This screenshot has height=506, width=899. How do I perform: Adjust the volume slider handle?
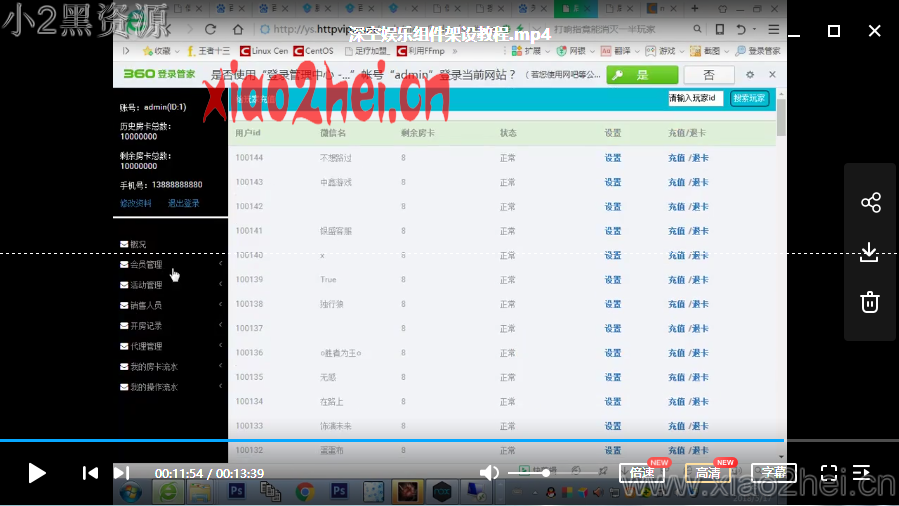[x=546, y=473]
